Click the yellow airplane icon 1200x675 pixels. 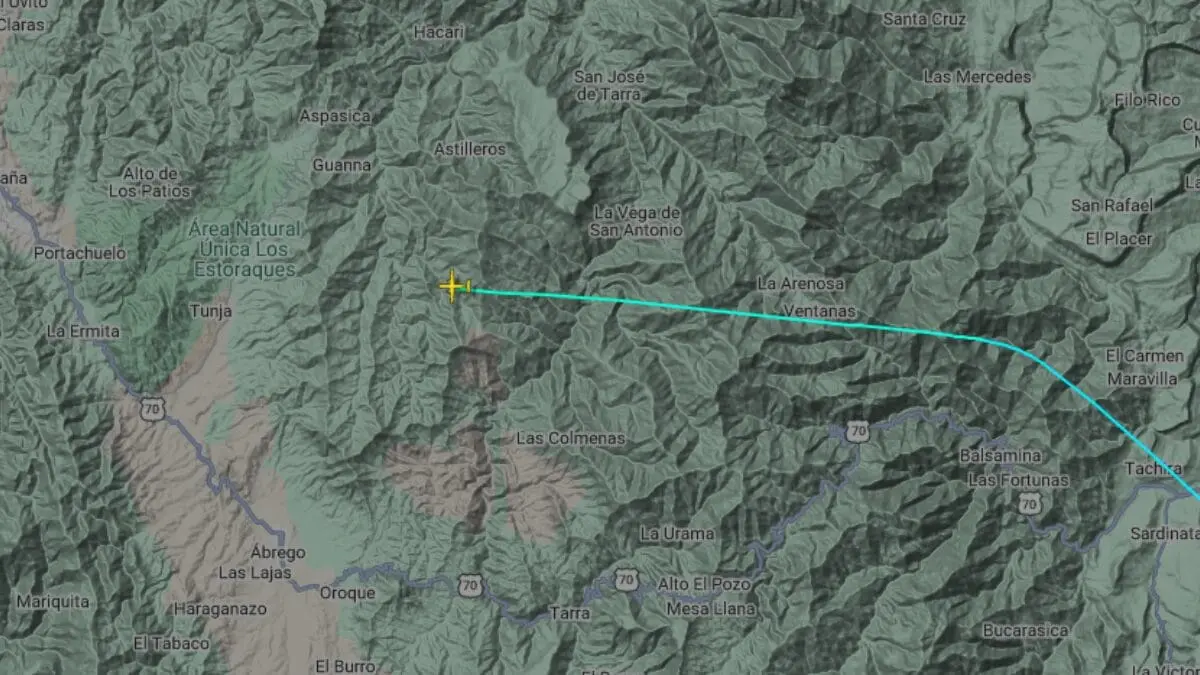click(454, 287)
